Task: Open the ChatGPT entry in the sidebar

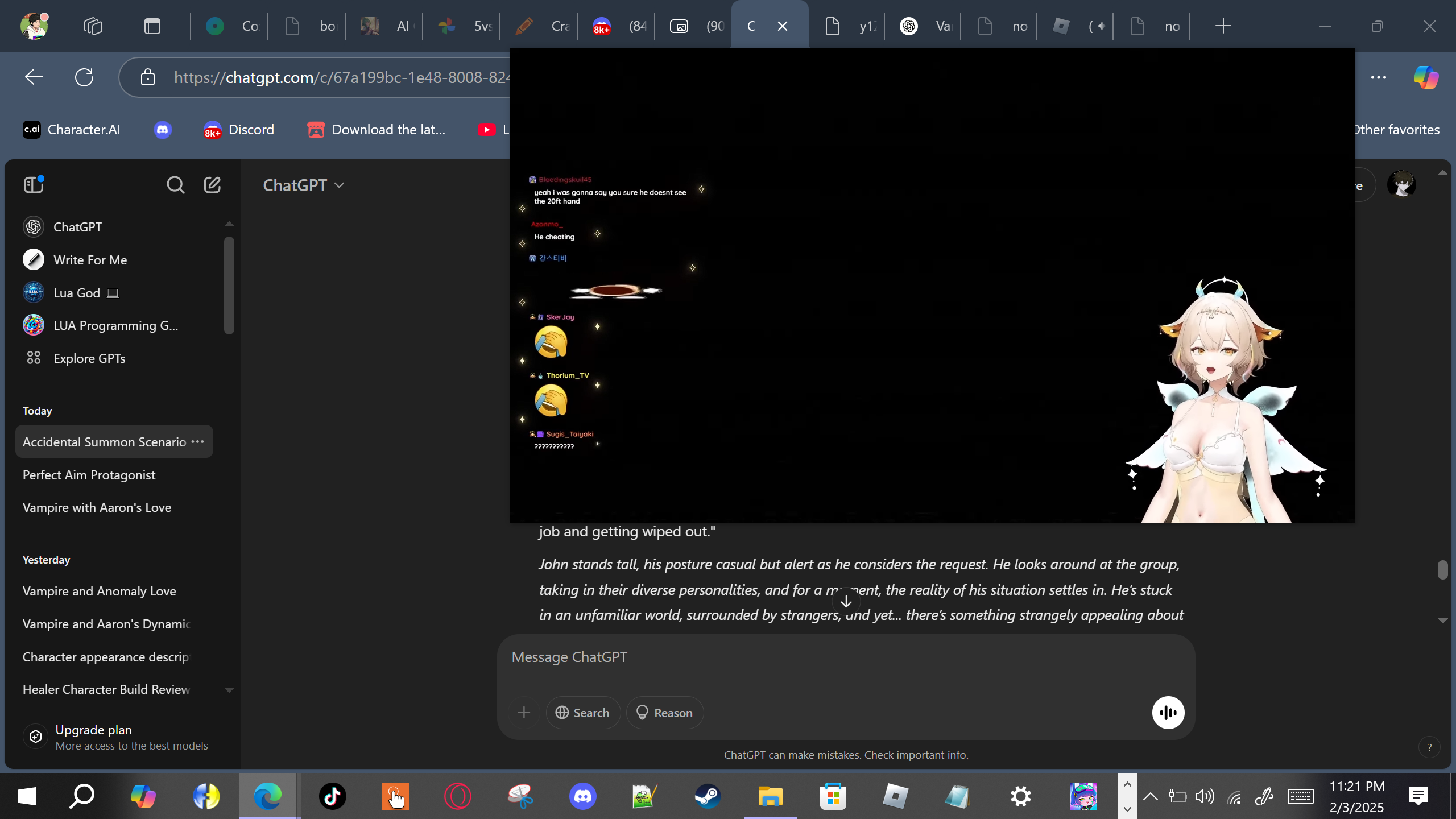Action: (x=119, y=227)
